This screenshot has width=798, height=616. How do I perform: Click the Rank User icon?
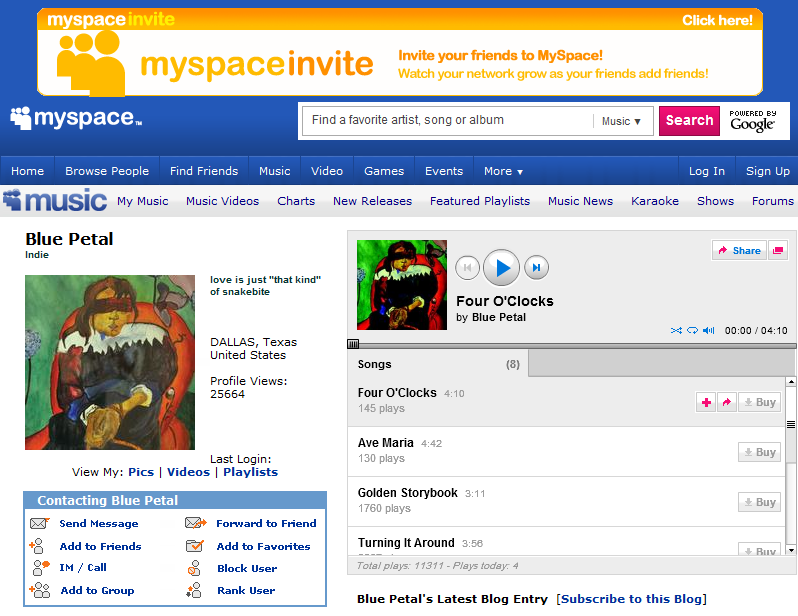tap(194, 590)
